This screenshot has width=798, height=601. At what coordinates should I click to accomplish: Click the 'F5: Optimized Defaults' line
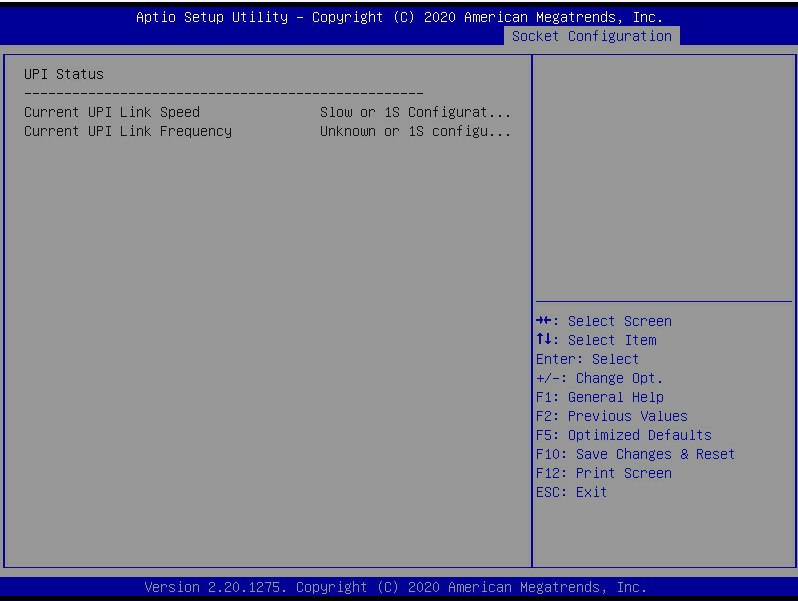pos(624,435)
